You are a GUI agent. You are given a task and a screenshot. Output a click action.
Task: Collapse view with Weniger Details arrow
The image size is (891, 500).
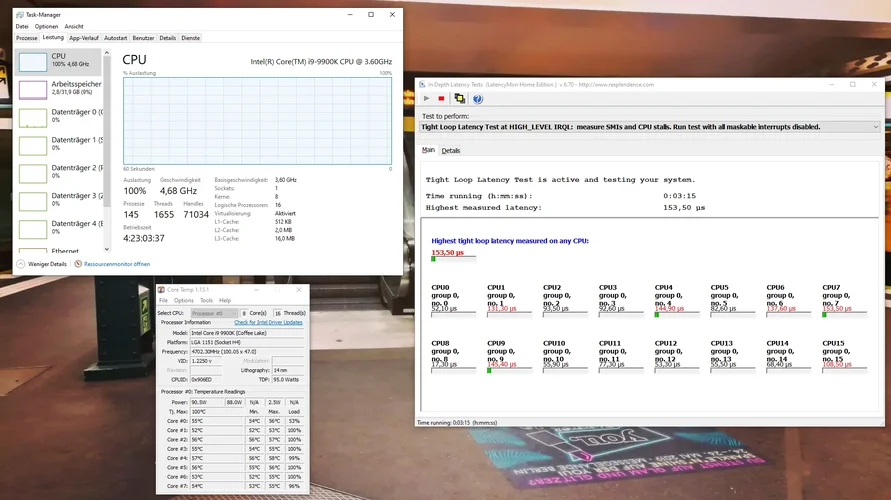point(20,264)
